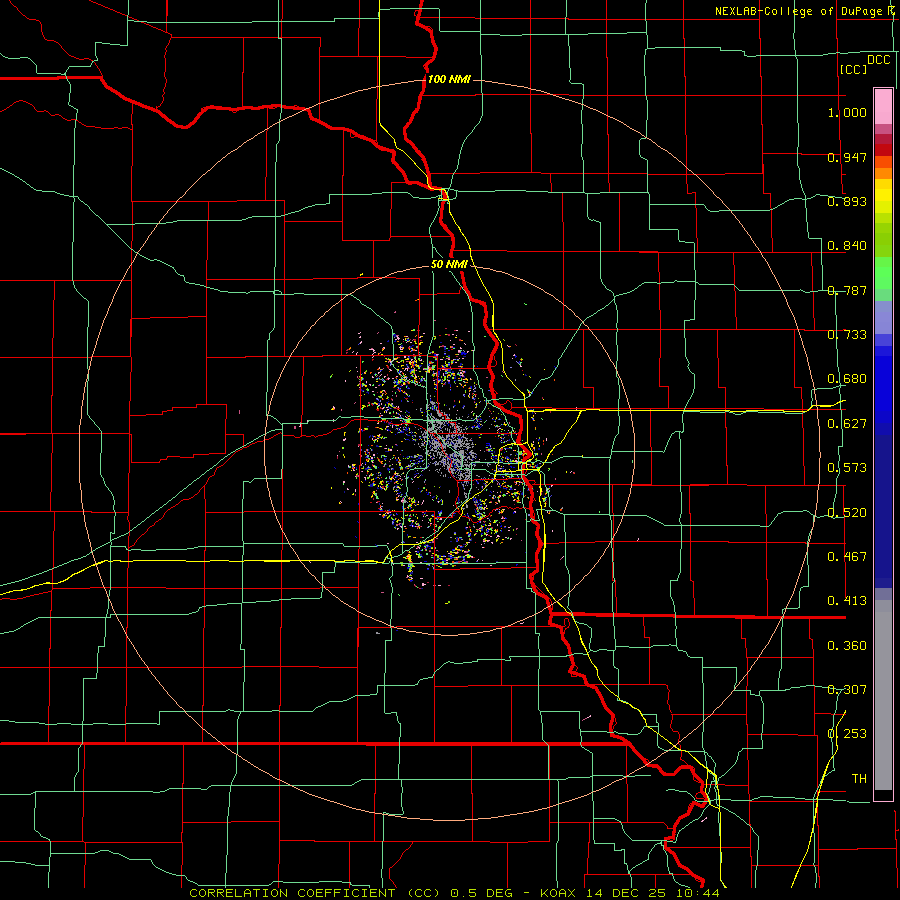
Task: Click the 0.413 scale value
Action: point(847,601)
